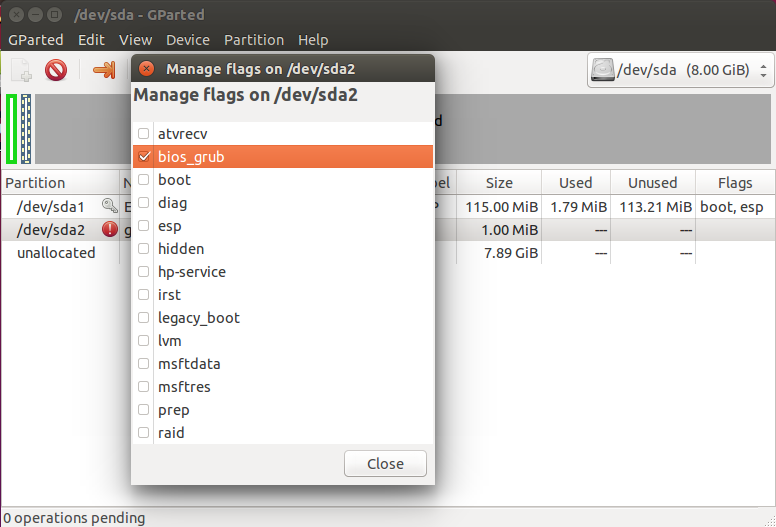The width and height of the screenshot is (776, 527).
Task: Uncheck the bios_grub flag
Action: (145, 157)
